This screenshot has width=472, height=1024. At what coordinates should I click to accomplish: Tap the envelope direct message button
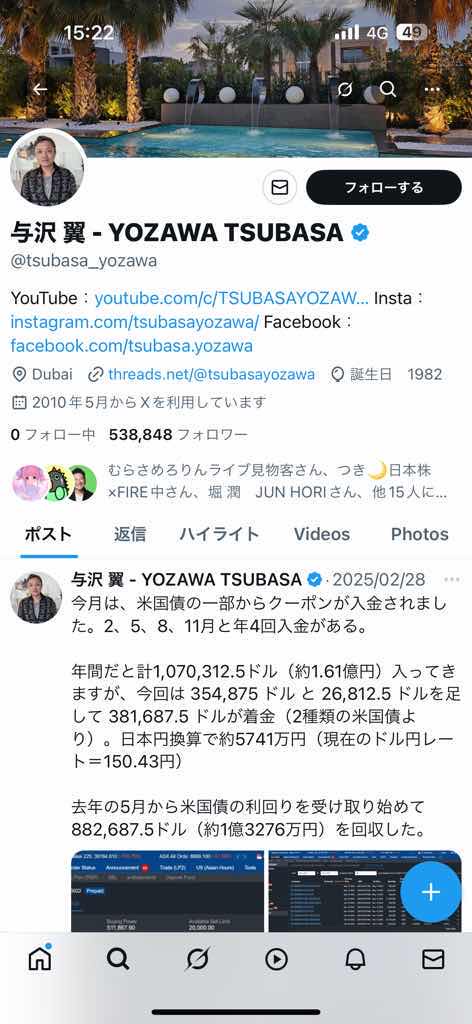point(280,187)
